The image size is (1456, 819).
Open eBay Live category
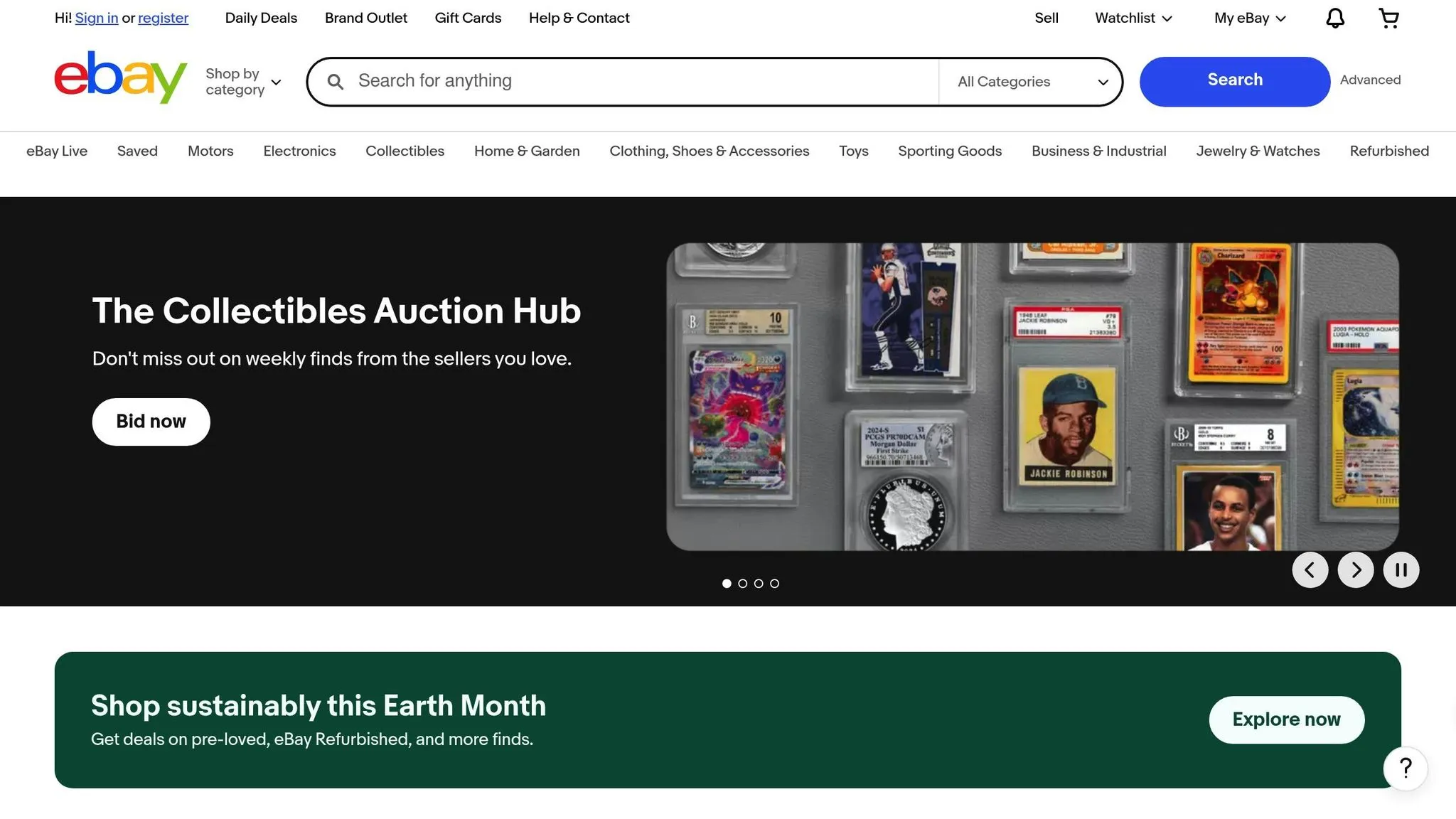pos(57,151)
